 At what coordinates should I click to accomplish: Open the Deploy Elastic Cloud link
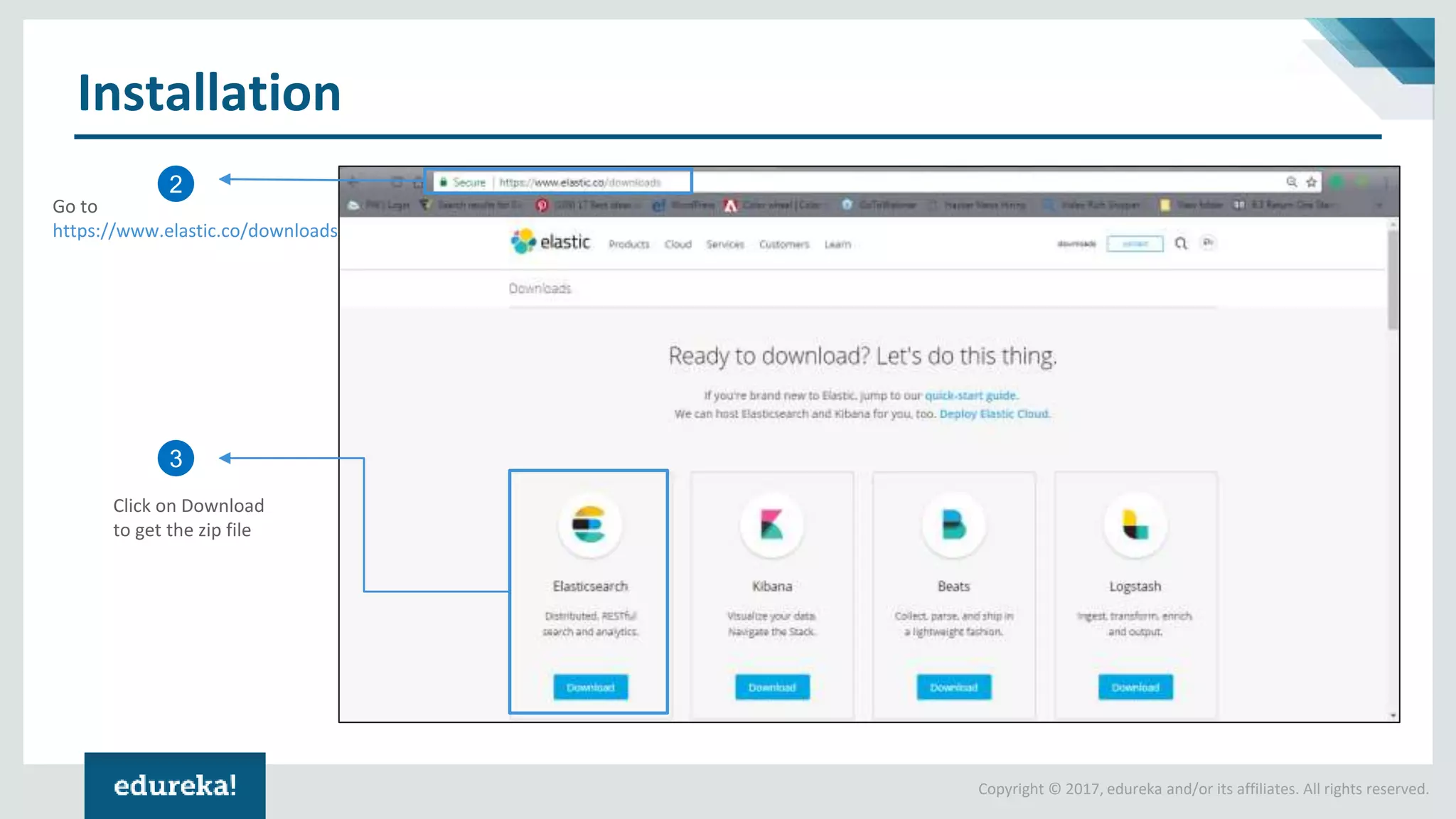(994, 414)
